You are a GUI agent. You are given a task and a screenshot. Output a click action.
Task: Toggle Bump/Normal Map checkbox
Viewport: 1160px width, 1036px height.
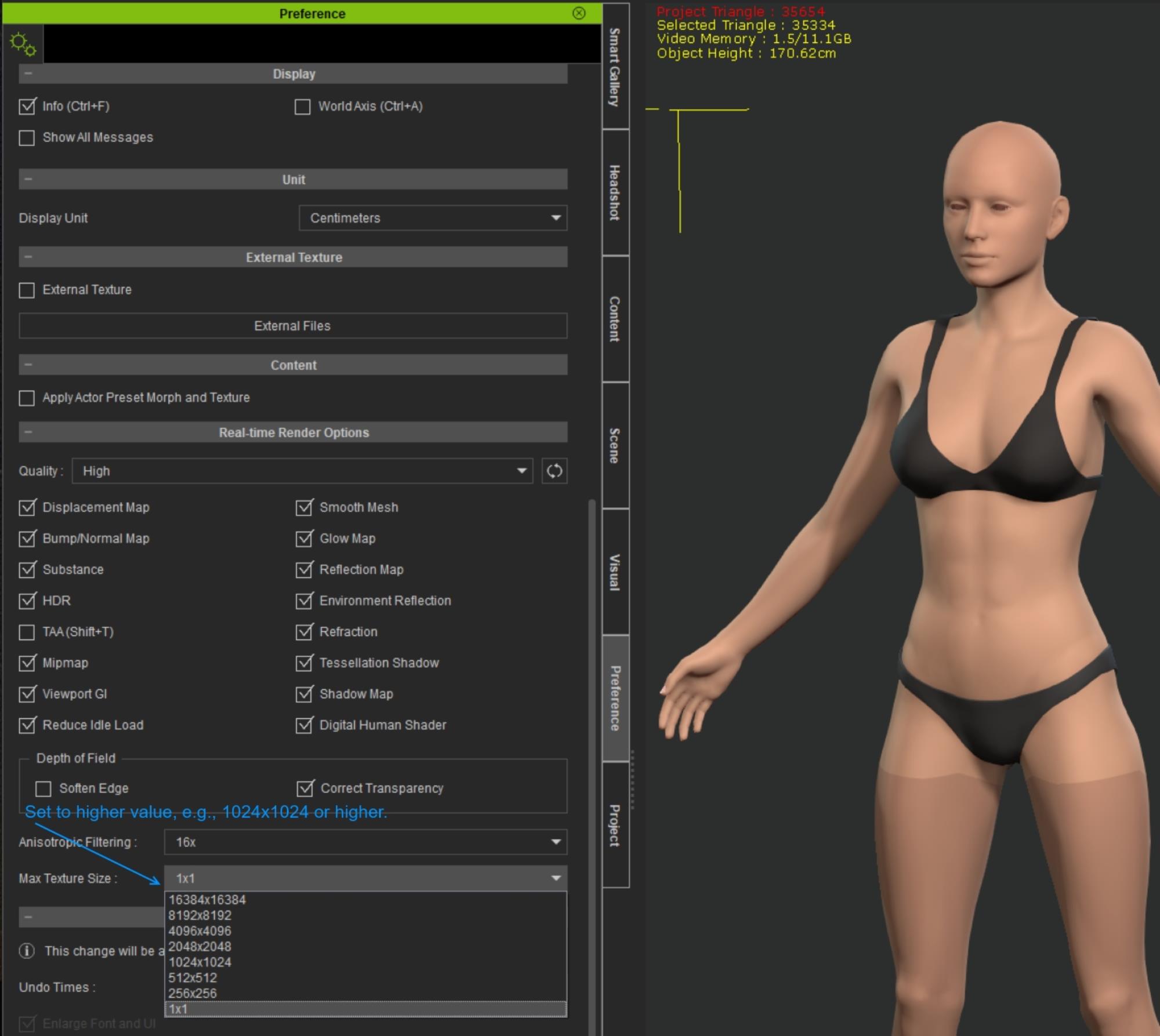tap(27, 539)
